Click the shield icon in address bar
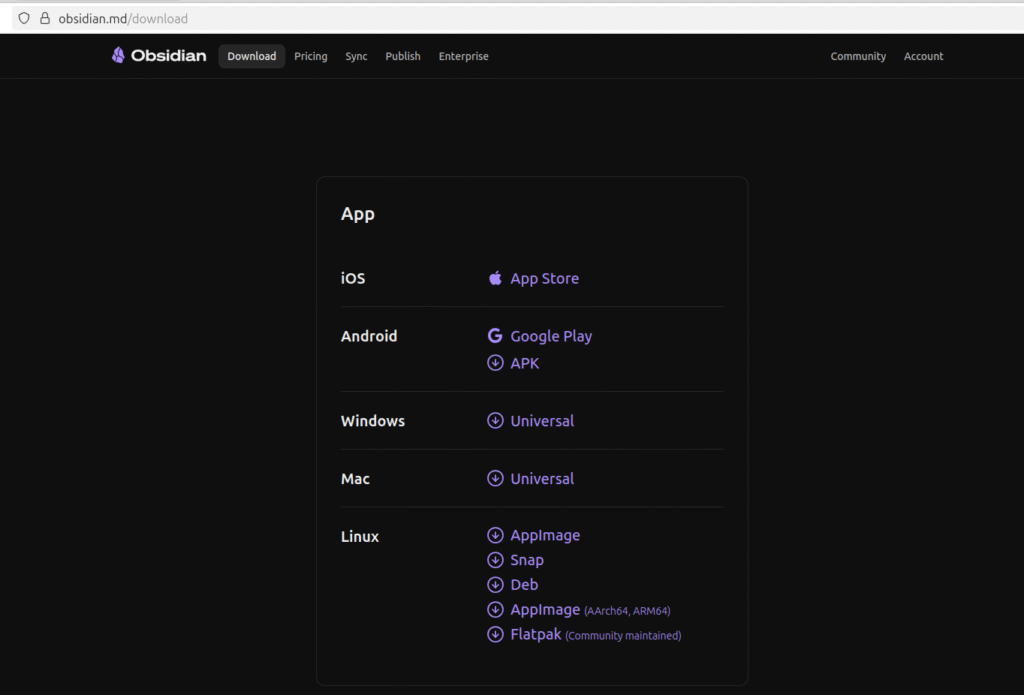1024x695 pixels. pyautogui.click(x=24, y=18)
